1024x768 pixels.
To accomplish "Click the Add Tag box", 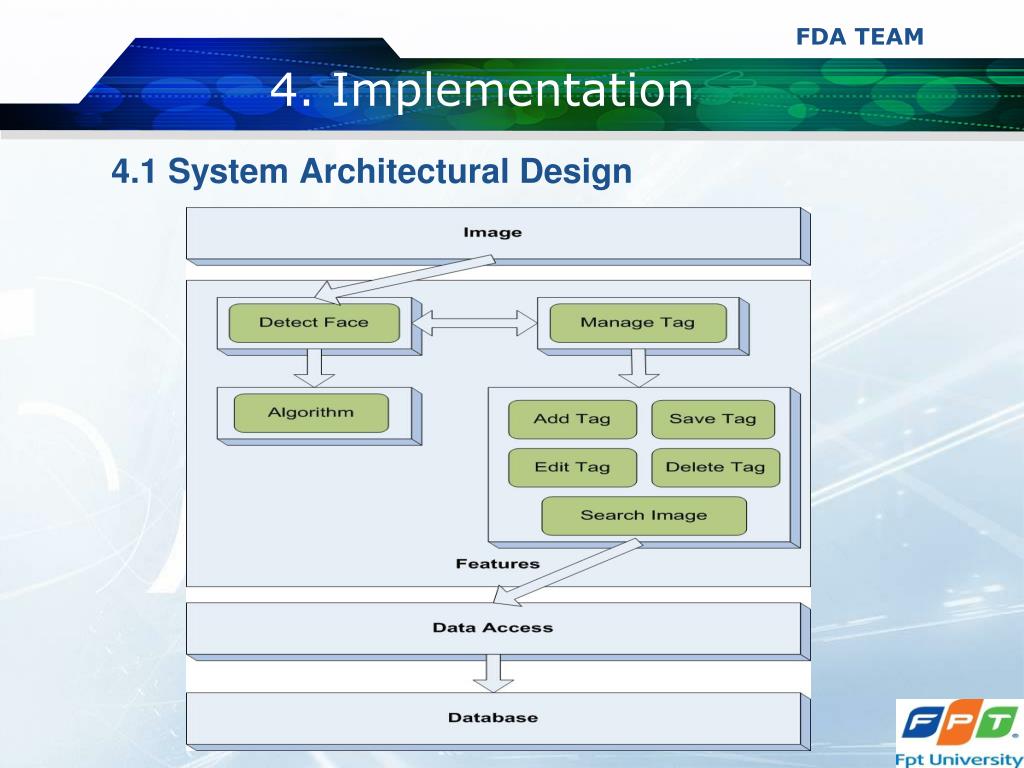I will 572,419.
